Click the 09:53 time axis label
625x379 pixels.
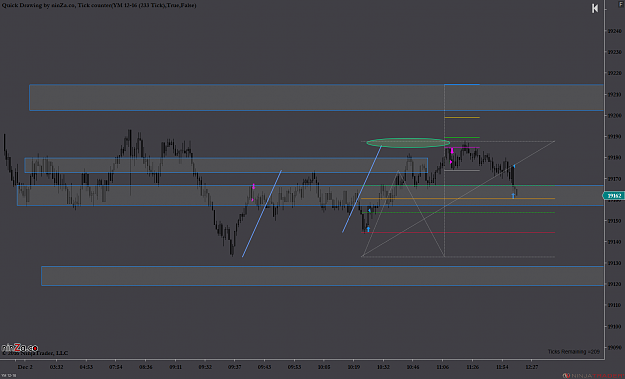coord(294,367)
